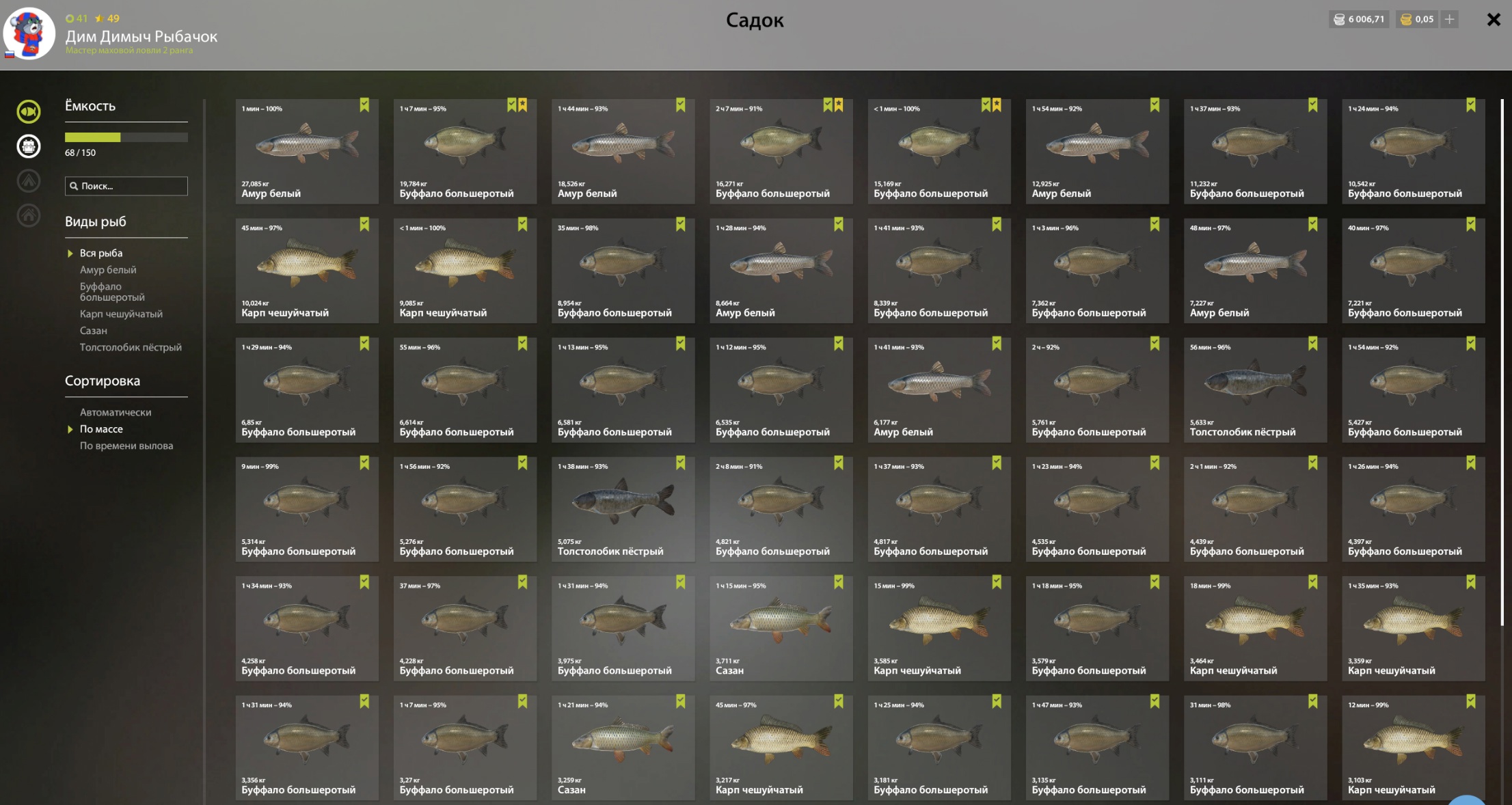The image size is (1512, 805).
Task: Toggle bookmark on 3,711 kg Сазан card
Action: [x=839, y=582]
